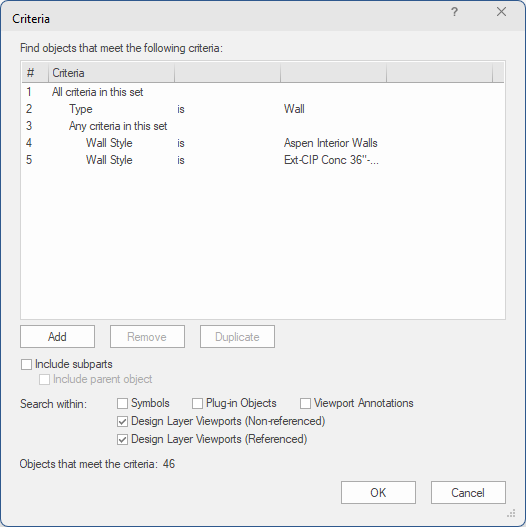Select the Type criteria row
The width and height of the screenshot is (526, 527).
[x=263, y=109]
